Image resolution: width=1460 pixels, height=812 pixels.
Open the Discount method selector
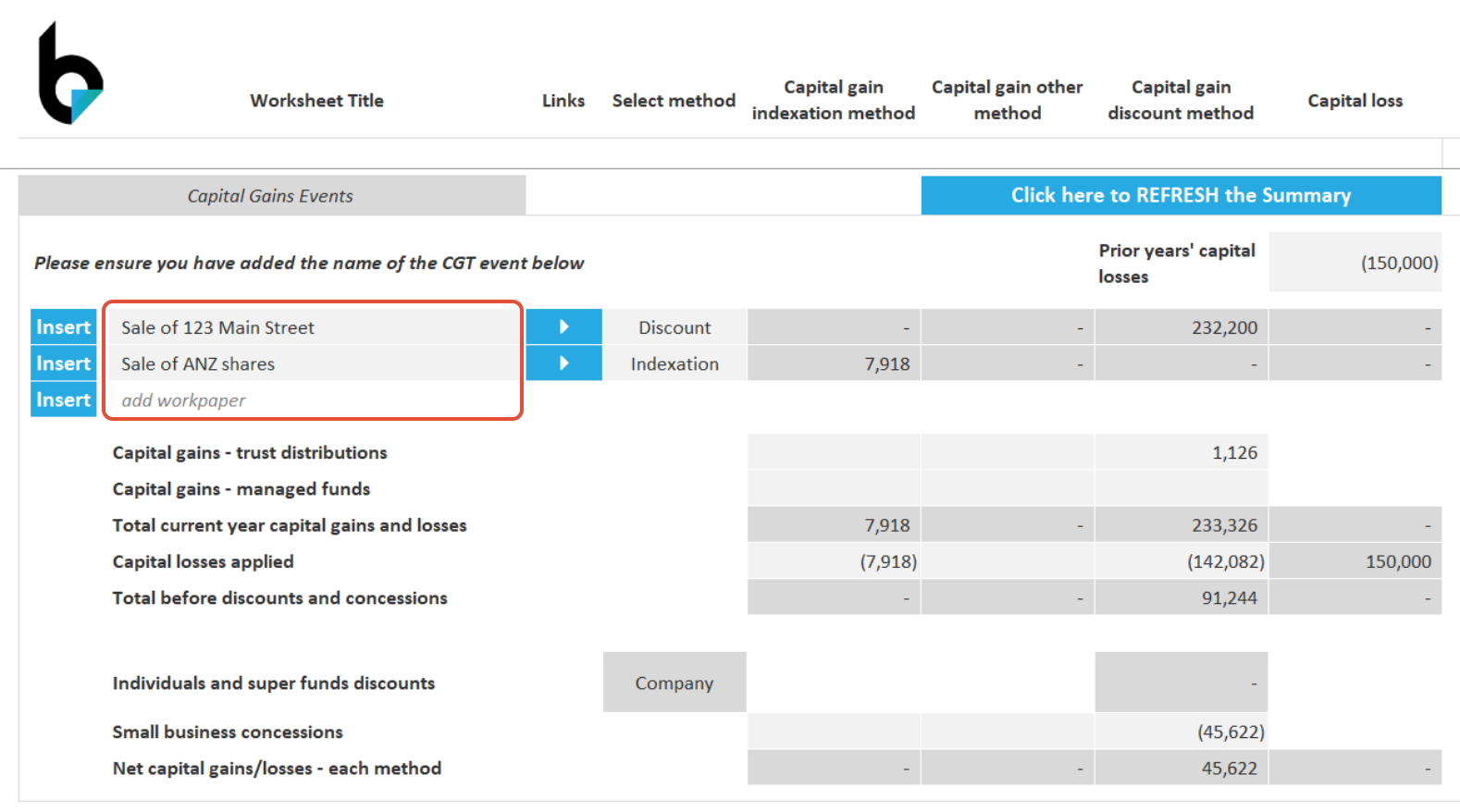pos(674,327)
